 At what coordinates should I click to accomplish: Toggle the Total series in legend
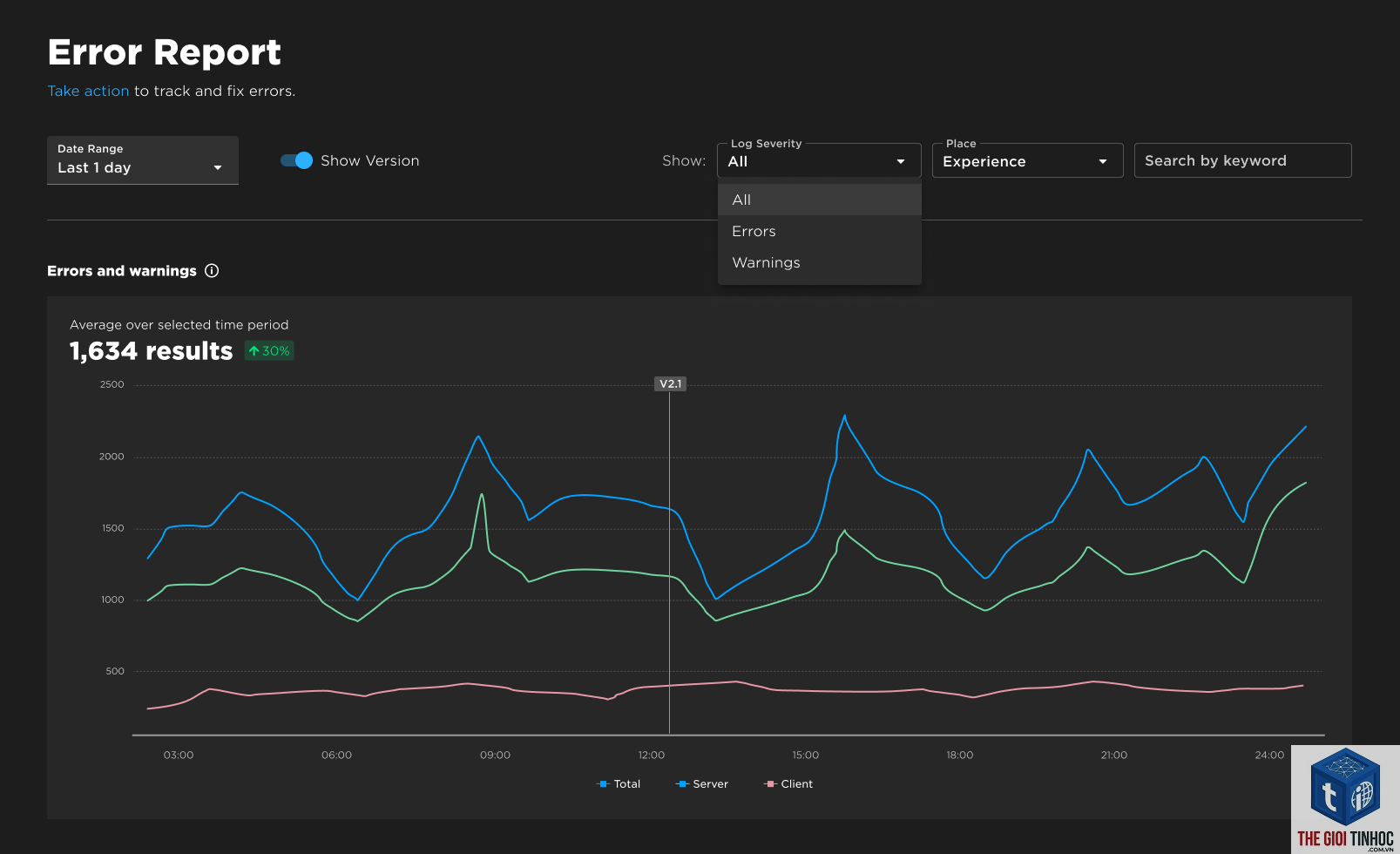(619, 784)
